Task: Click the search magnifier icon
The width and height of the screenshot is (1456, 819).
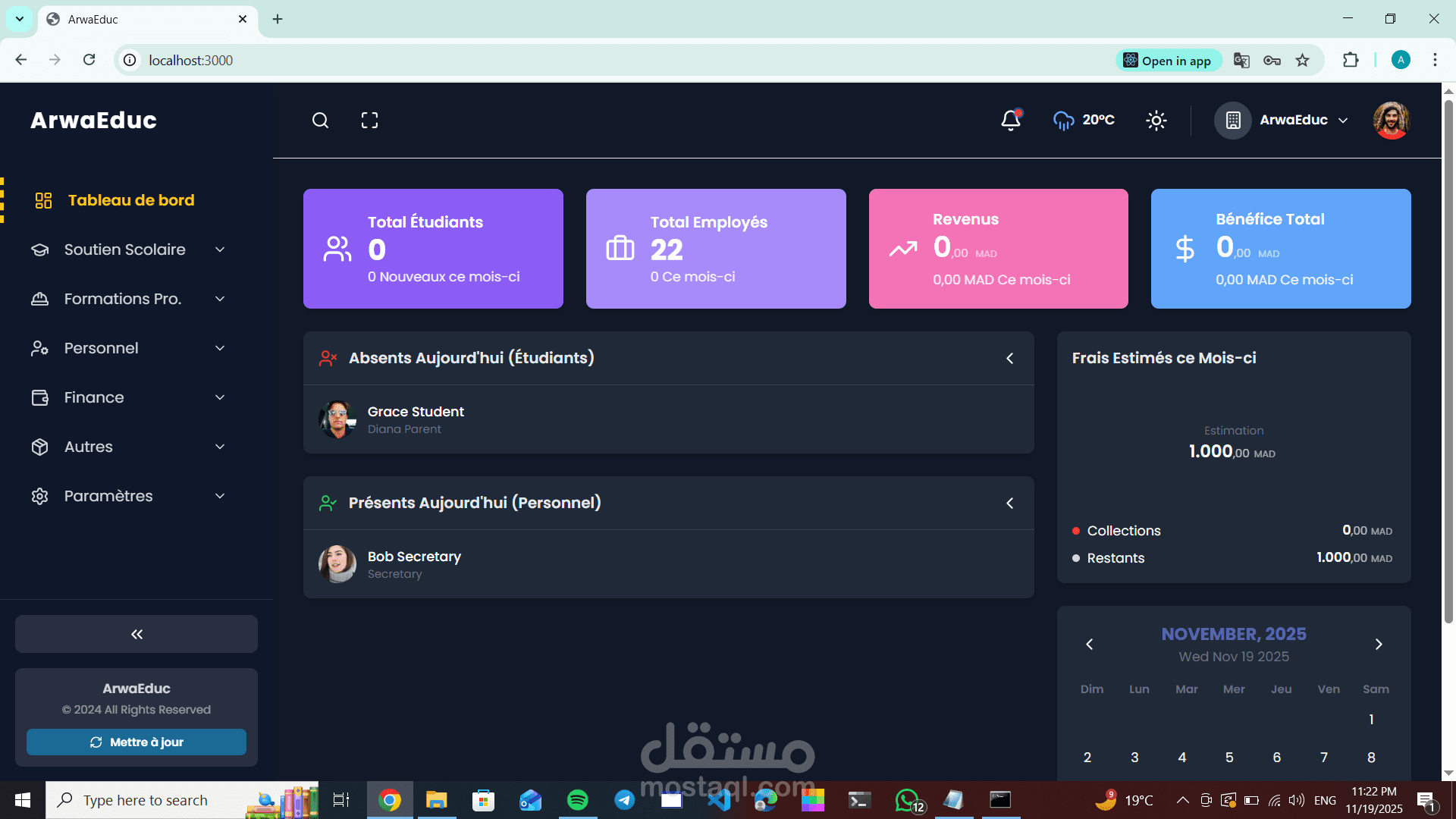Action: pyautogui.click(x=320, y=121)
